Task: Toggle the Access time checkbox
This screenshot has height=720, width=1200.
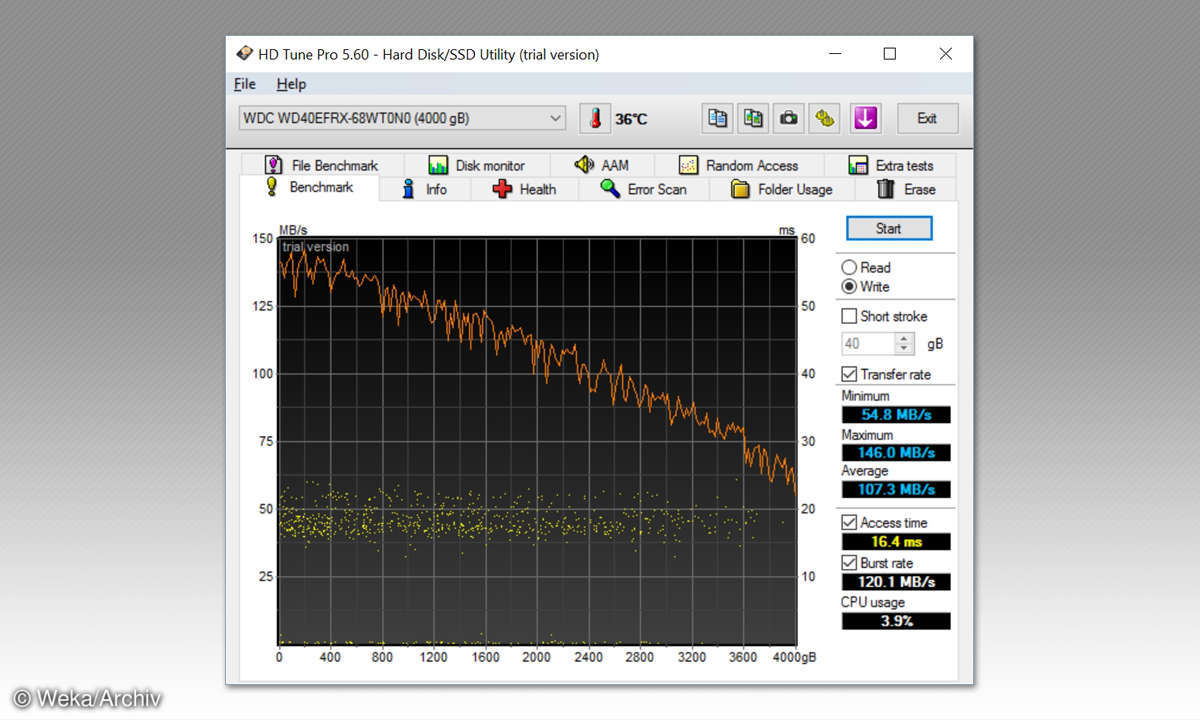Action: 849,522
